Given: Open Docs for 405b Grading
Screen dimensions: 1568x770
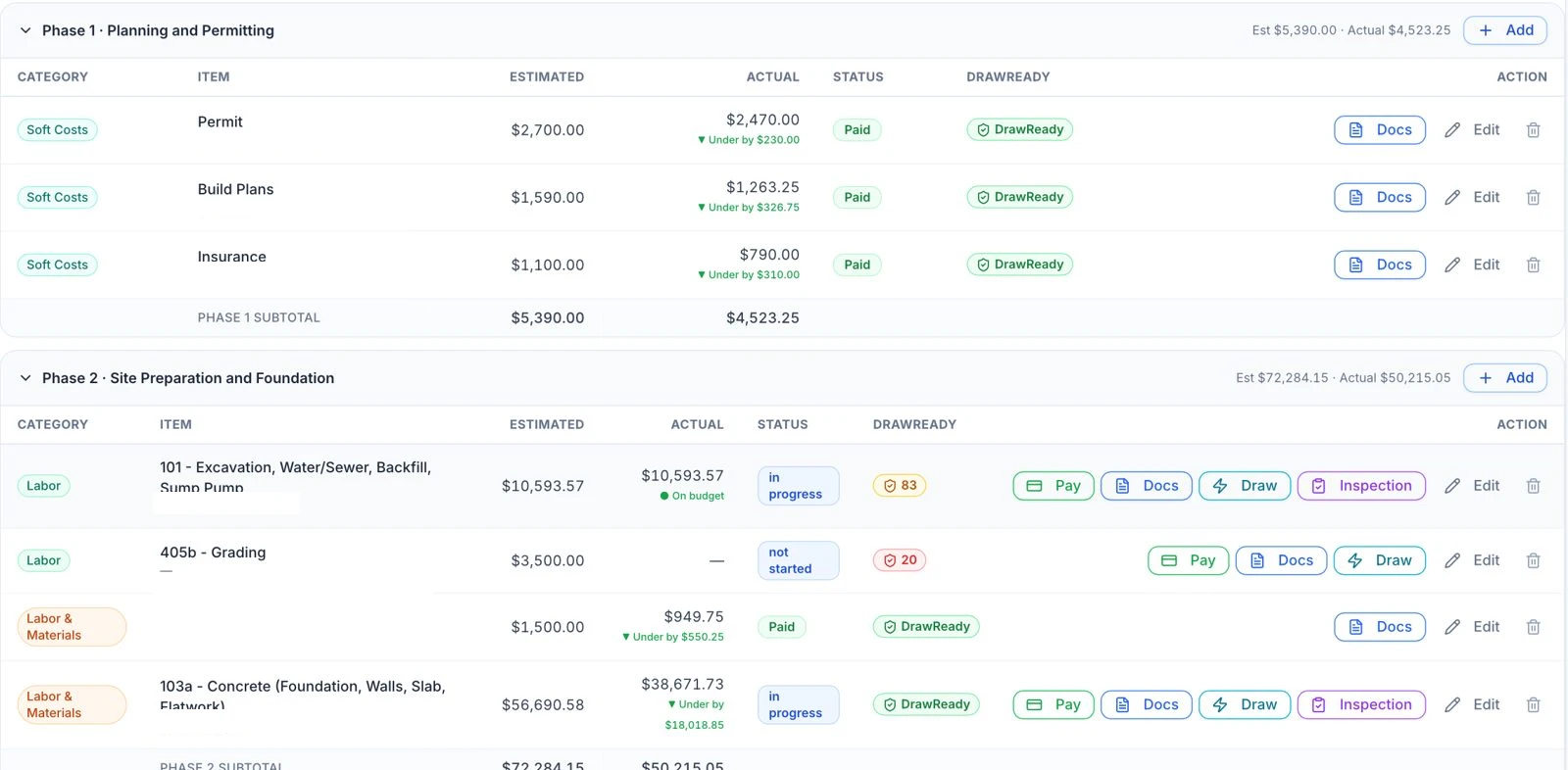Looking at the screenshot, I should [x=1281, y=560].
